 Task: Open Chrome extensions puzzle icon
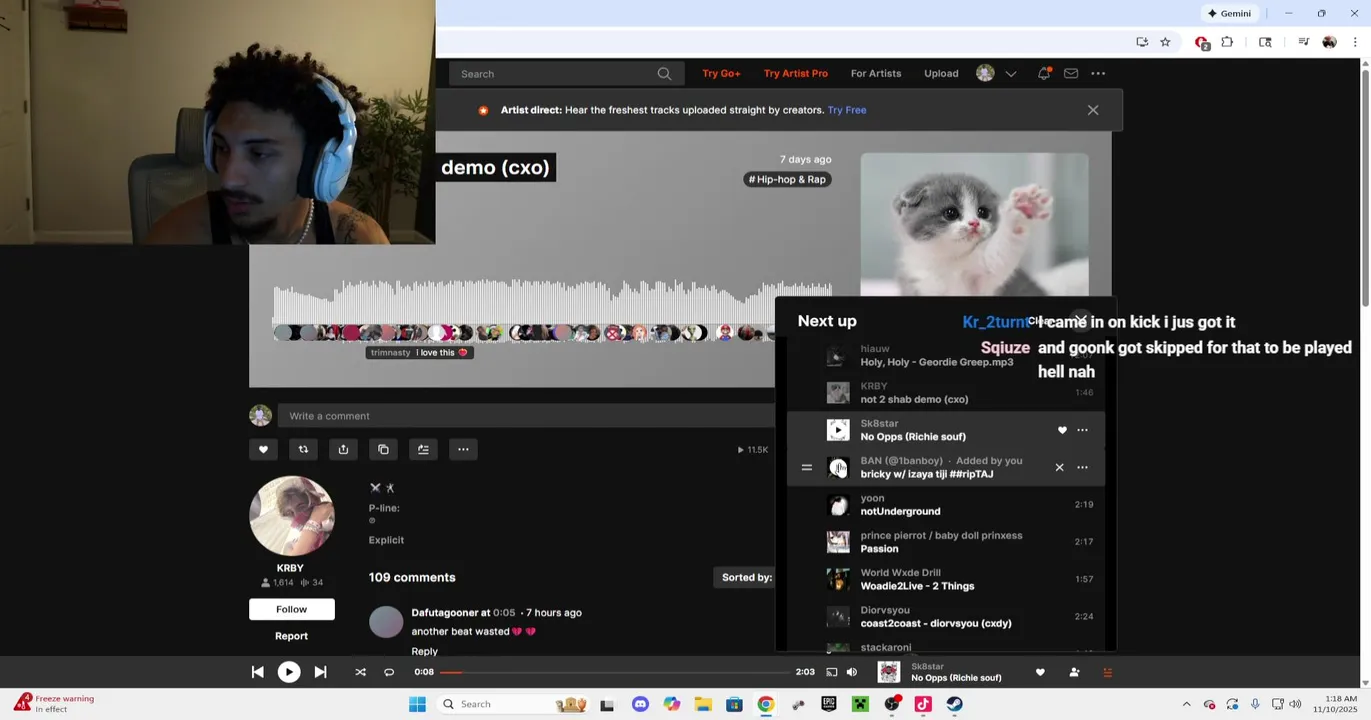[x=1227, y=42]
